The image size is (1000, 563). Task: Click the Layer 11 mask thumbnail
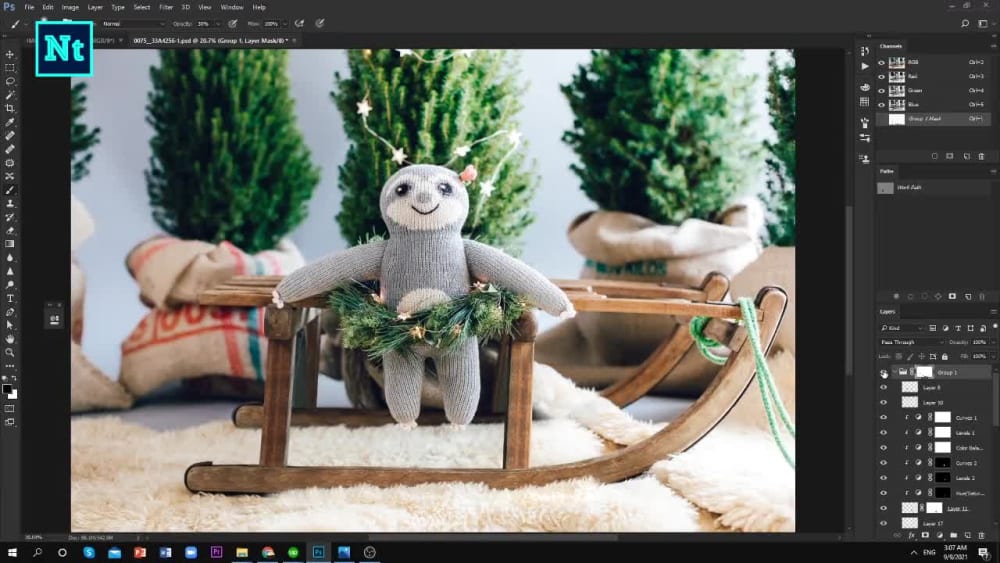934,508
